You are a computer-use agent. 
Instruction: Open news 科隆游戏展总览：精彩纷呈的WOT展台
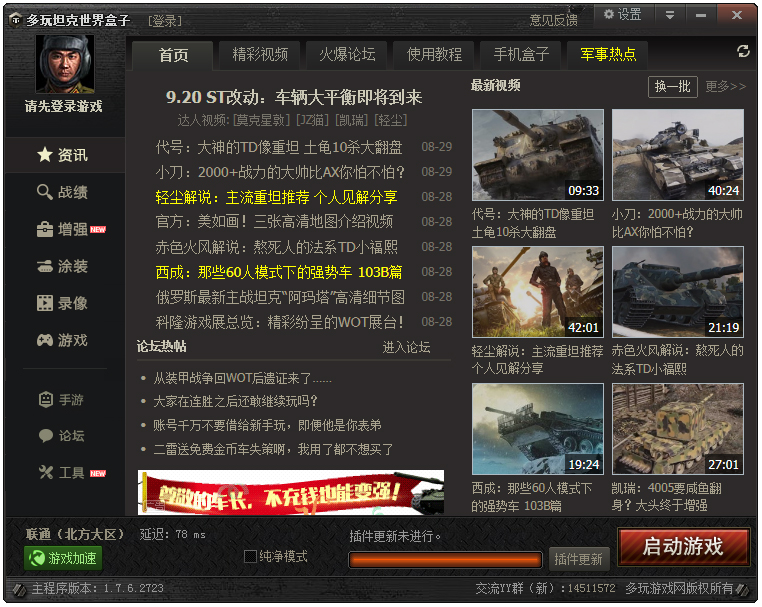(x=279, y=322)
